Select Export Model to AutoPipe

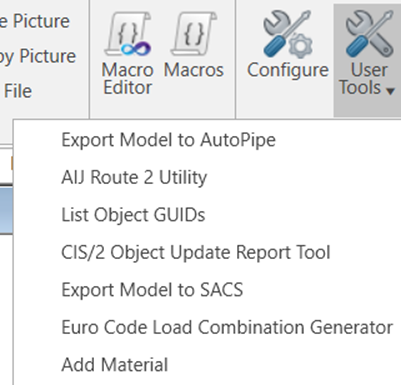click(x=168, y=140)
